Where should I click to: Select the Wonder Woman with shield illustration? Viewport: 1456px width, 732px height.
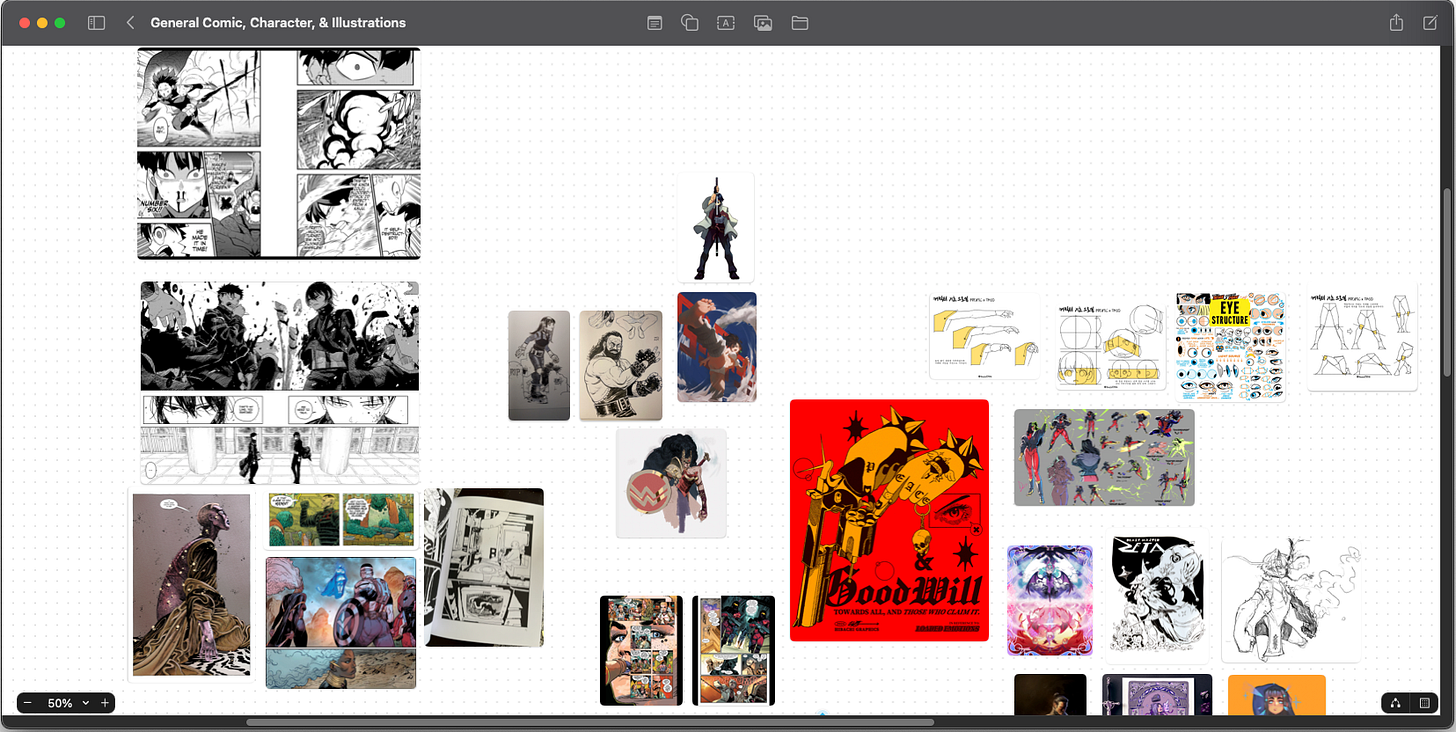pos(671,483)
